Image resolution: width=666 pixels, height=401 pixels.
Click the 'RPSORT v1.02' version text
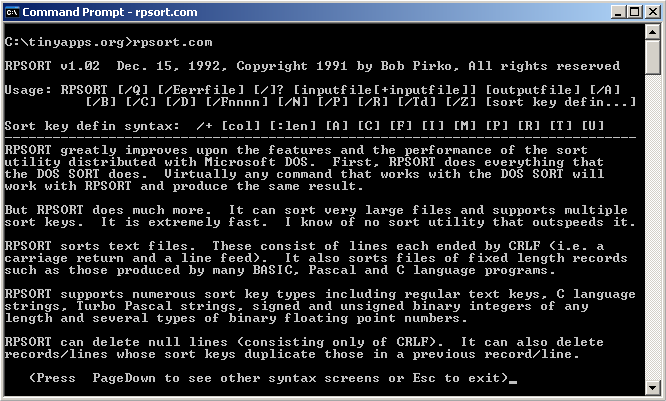coord(52,66)
